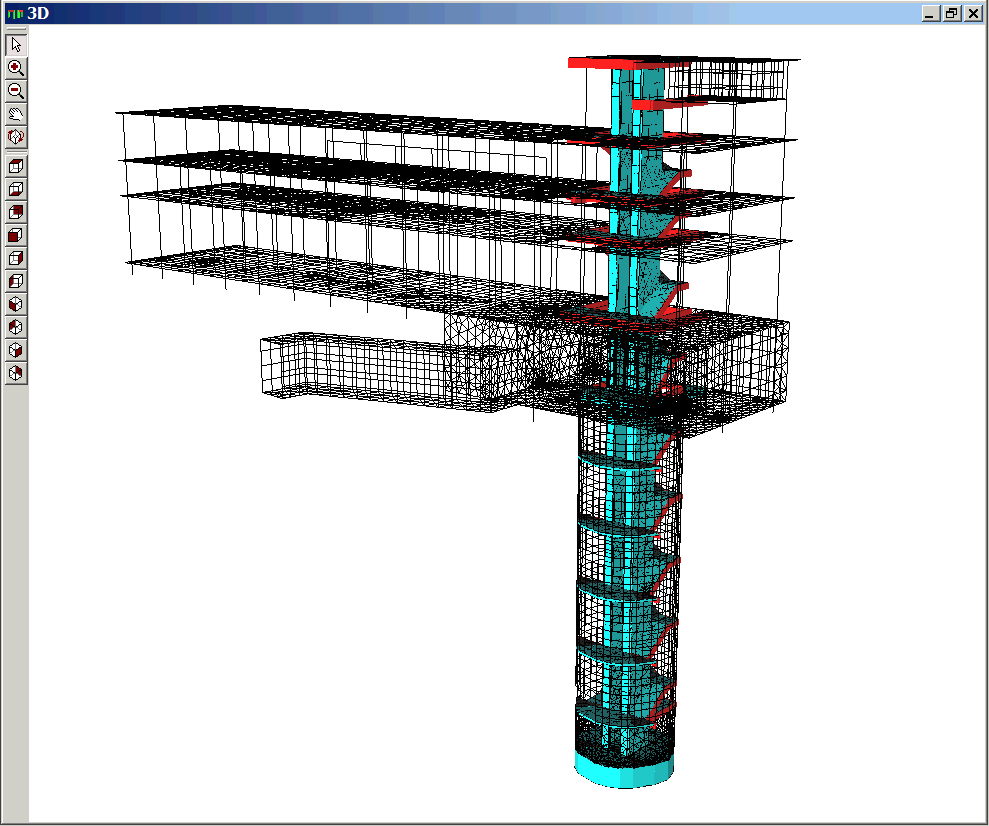
Task: Set isometric view with red upper-left faces
Action: (16, 327)
